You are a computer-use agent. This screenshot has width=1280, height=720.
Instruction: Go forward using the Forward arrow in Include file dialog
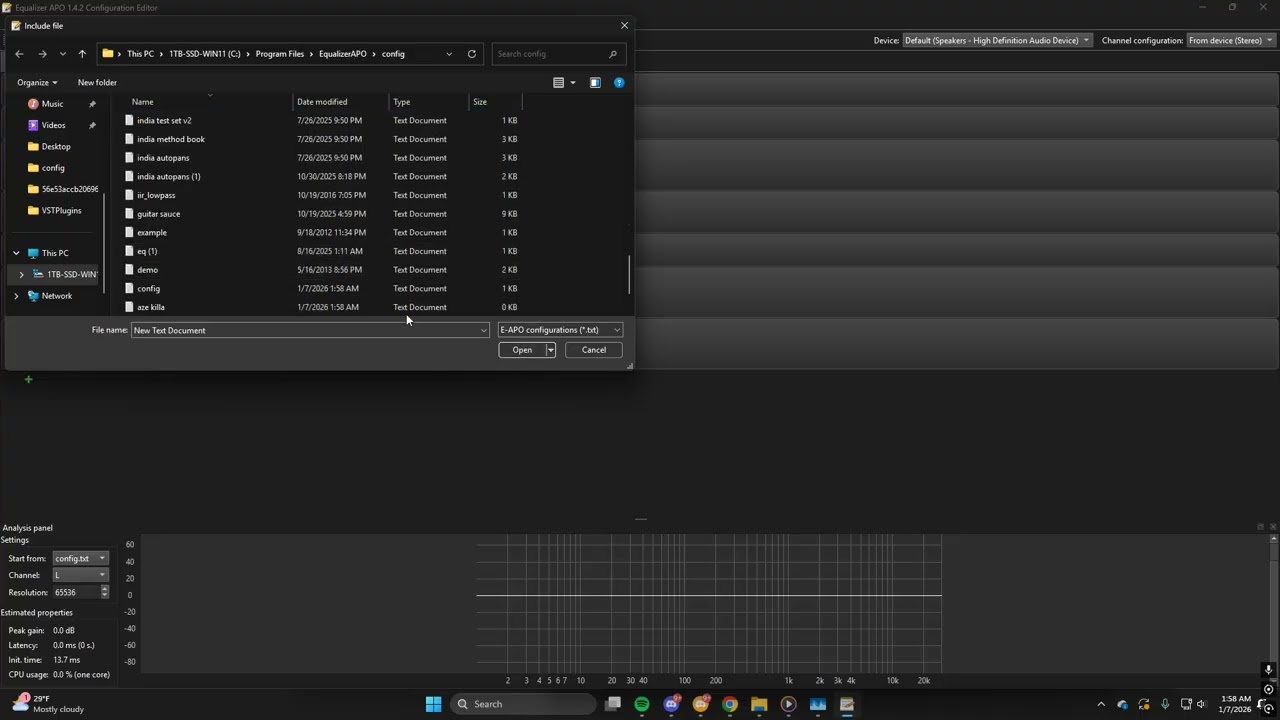(x=42, y=54)
